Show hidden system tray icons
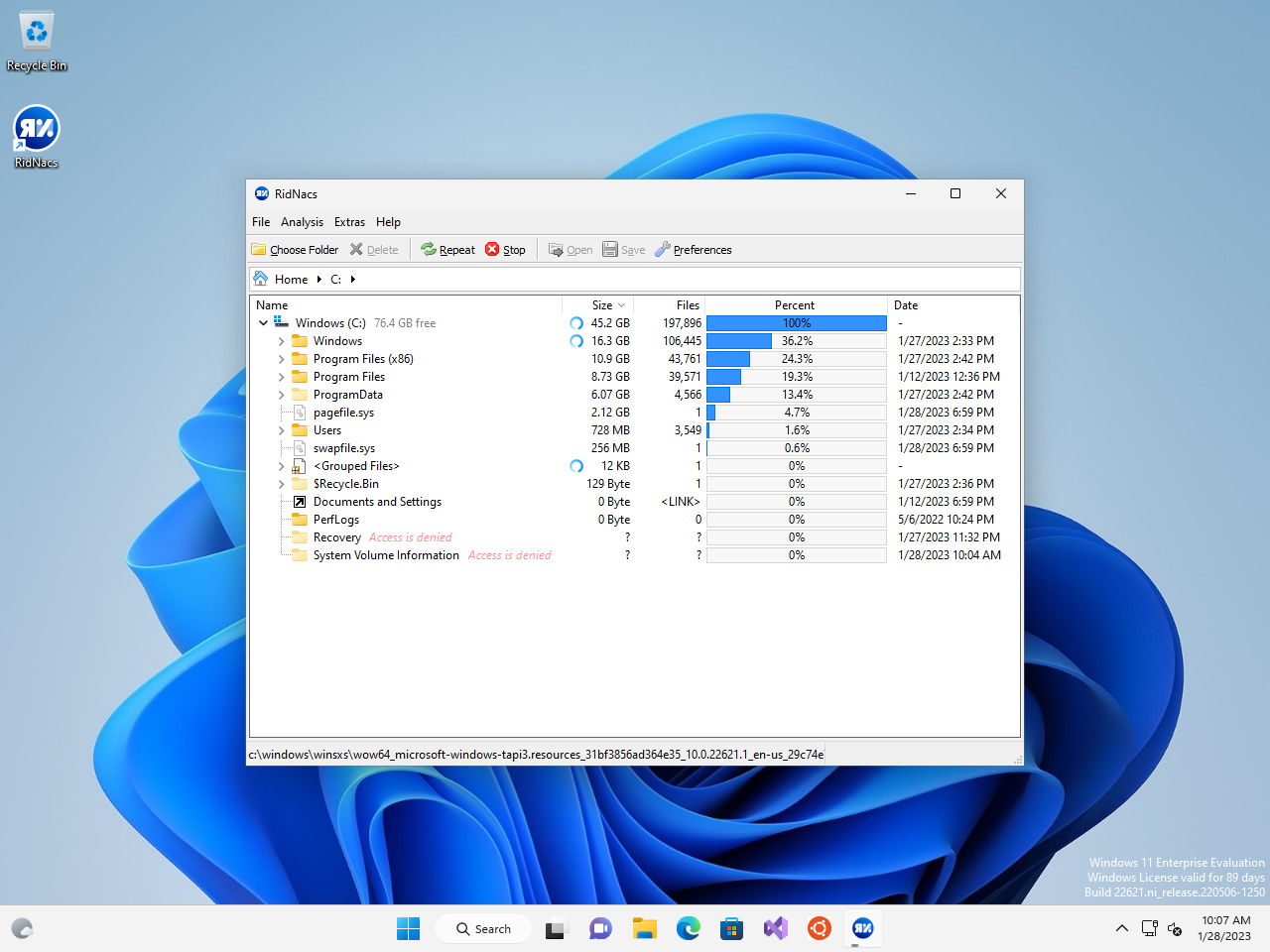The height and width of the screenshot is (952, 1270). (x=1121, y=928)
